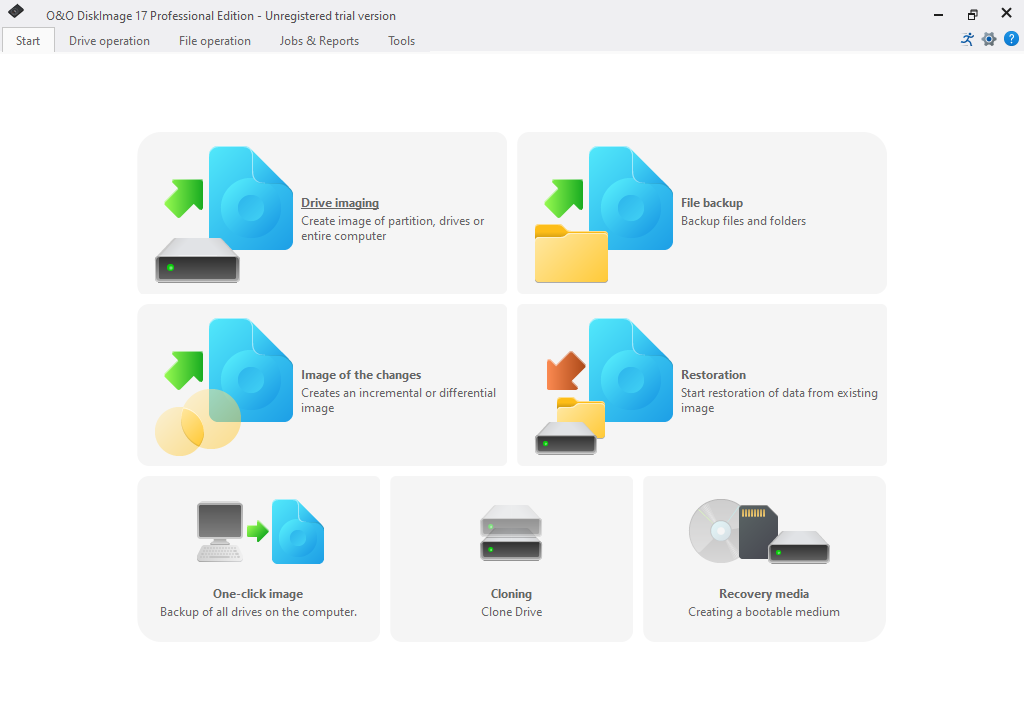Image resolution: width=1024 pixels, height=719 pixels.
Task: Click 'Backup files and folders' text
Action: tap(743, 221)
